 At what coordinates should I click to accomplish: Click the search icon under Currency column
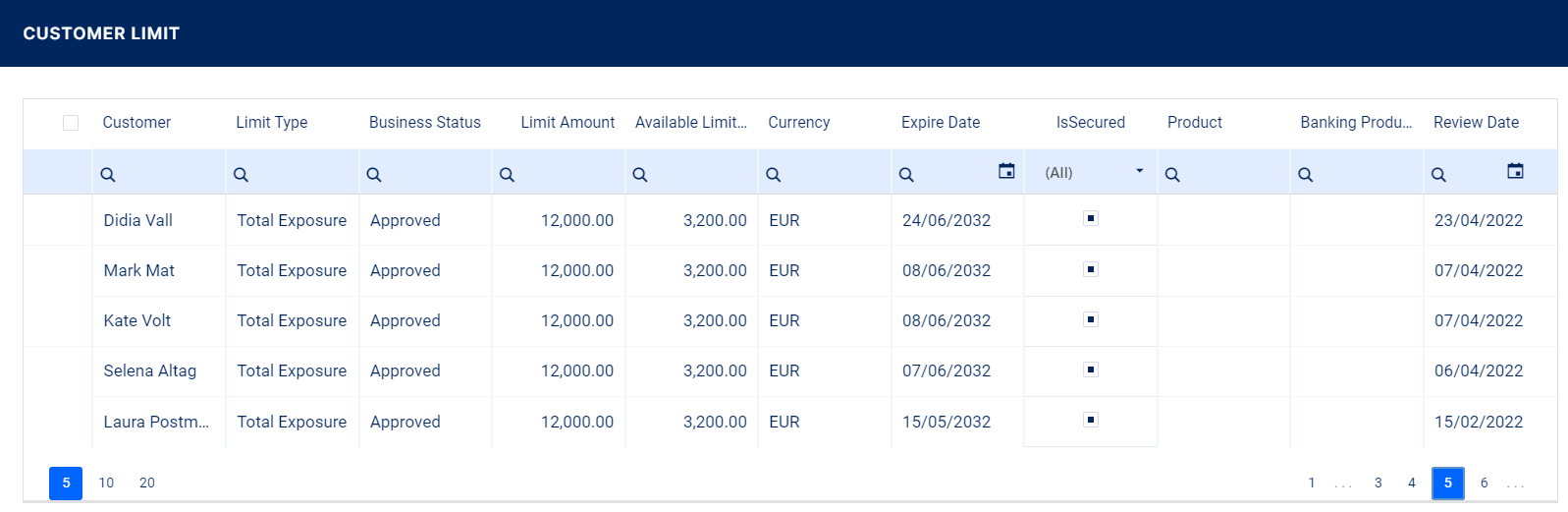(x=774, y=175)
